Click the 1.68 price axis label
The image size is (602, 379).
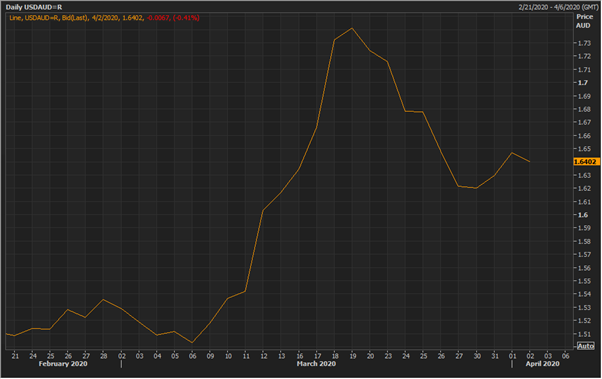[584, 109]
